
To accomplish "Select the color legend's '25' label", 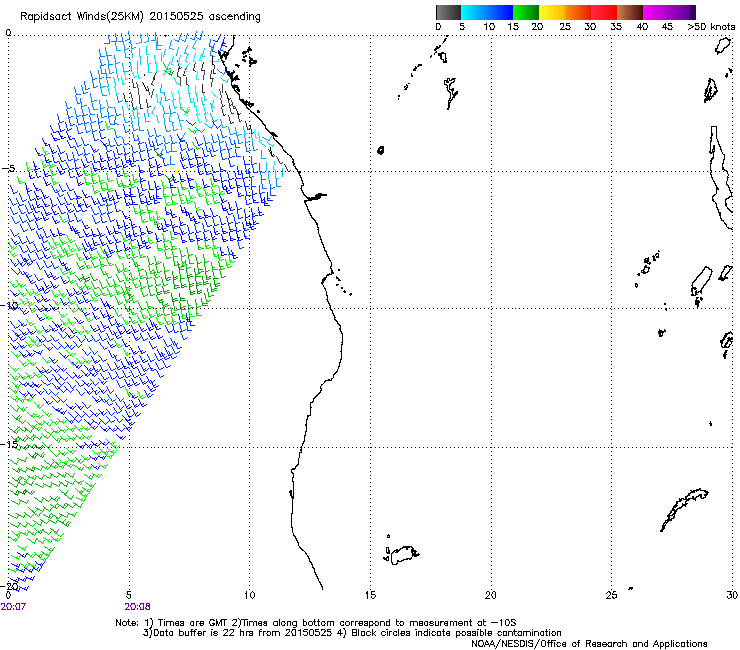I will click(x=565, y=27).
